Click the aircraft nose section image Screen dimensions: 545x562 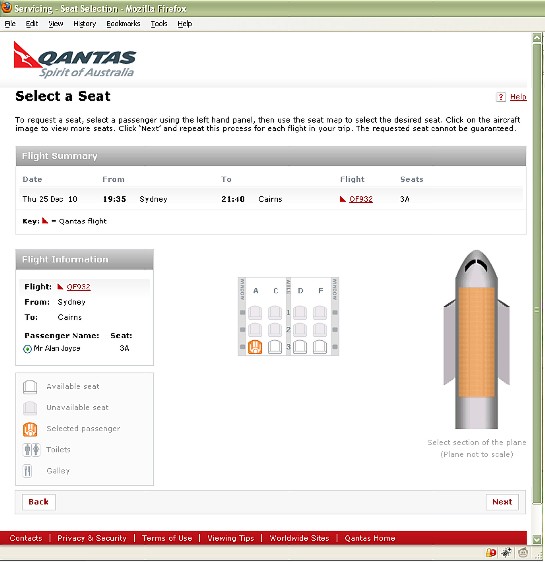click(x=477, y=268)
